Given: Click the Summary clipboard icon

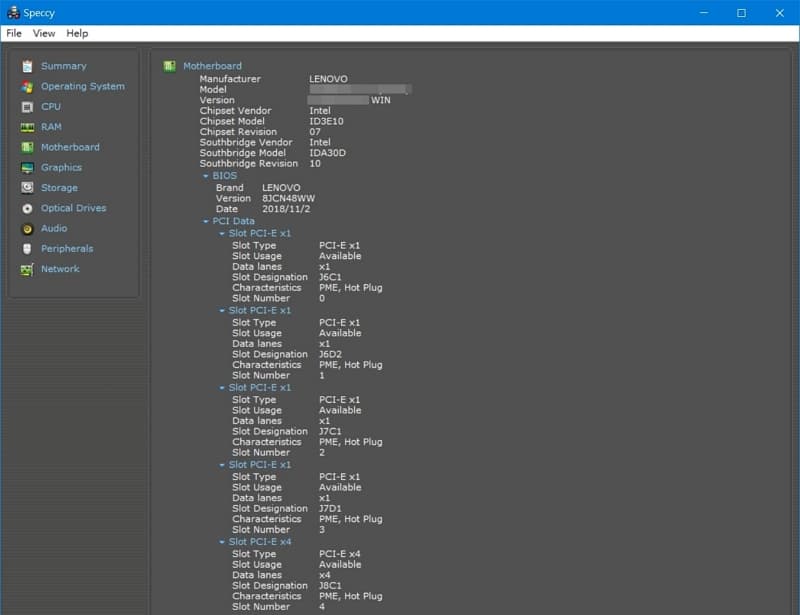Looking at the screenshot, I should (x=27, y=66).
